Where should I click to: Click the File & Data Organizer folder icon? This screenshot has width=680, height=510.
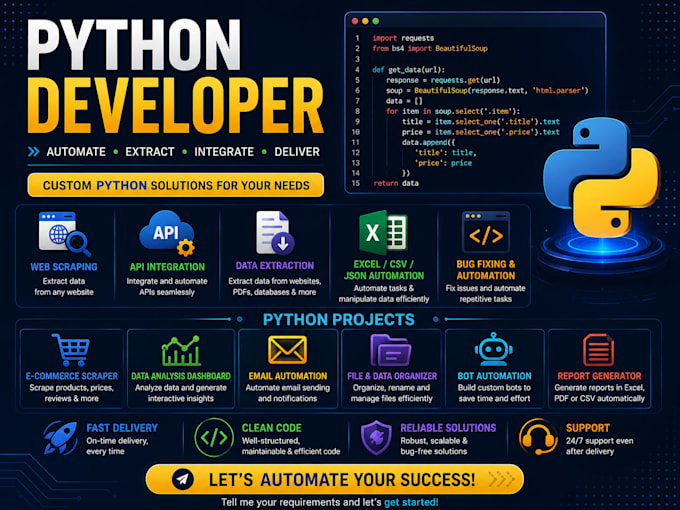click(x=391, y=350)
